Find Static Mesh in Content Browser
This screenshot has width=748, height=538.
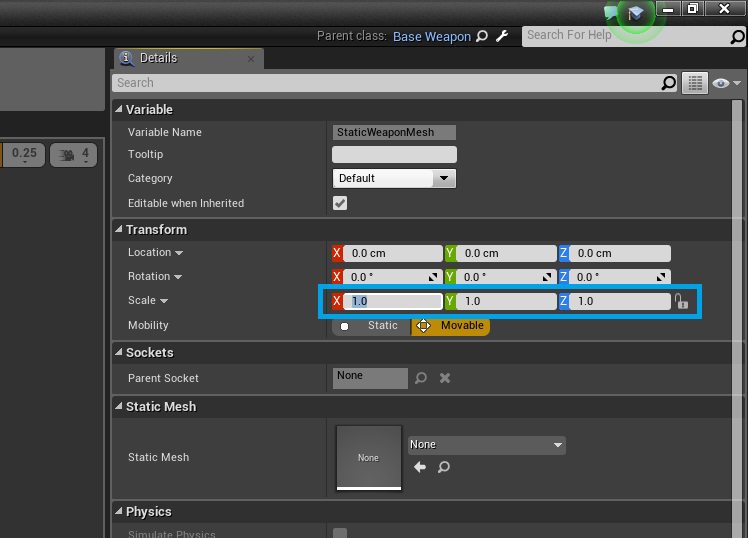(x=444, y=467)
